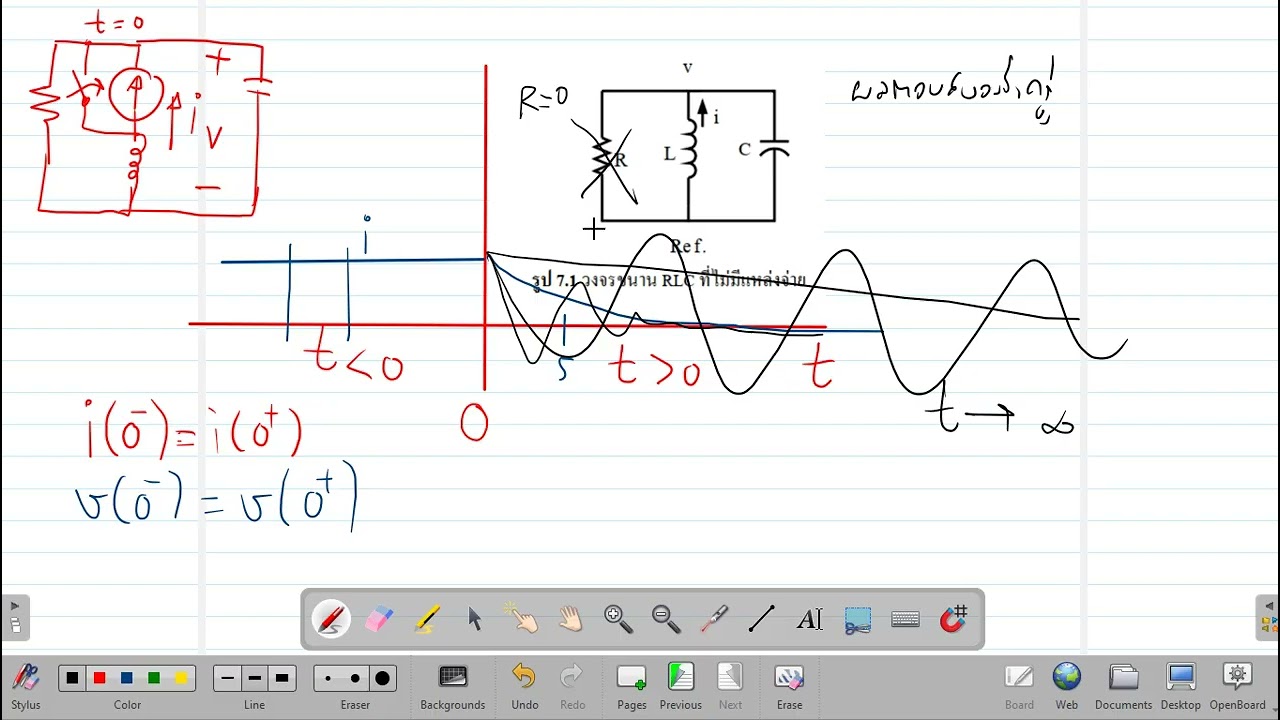This screenshot has width=1280, height=720.
Task: Choose the medium line width
Action: (x=255, y=678)
